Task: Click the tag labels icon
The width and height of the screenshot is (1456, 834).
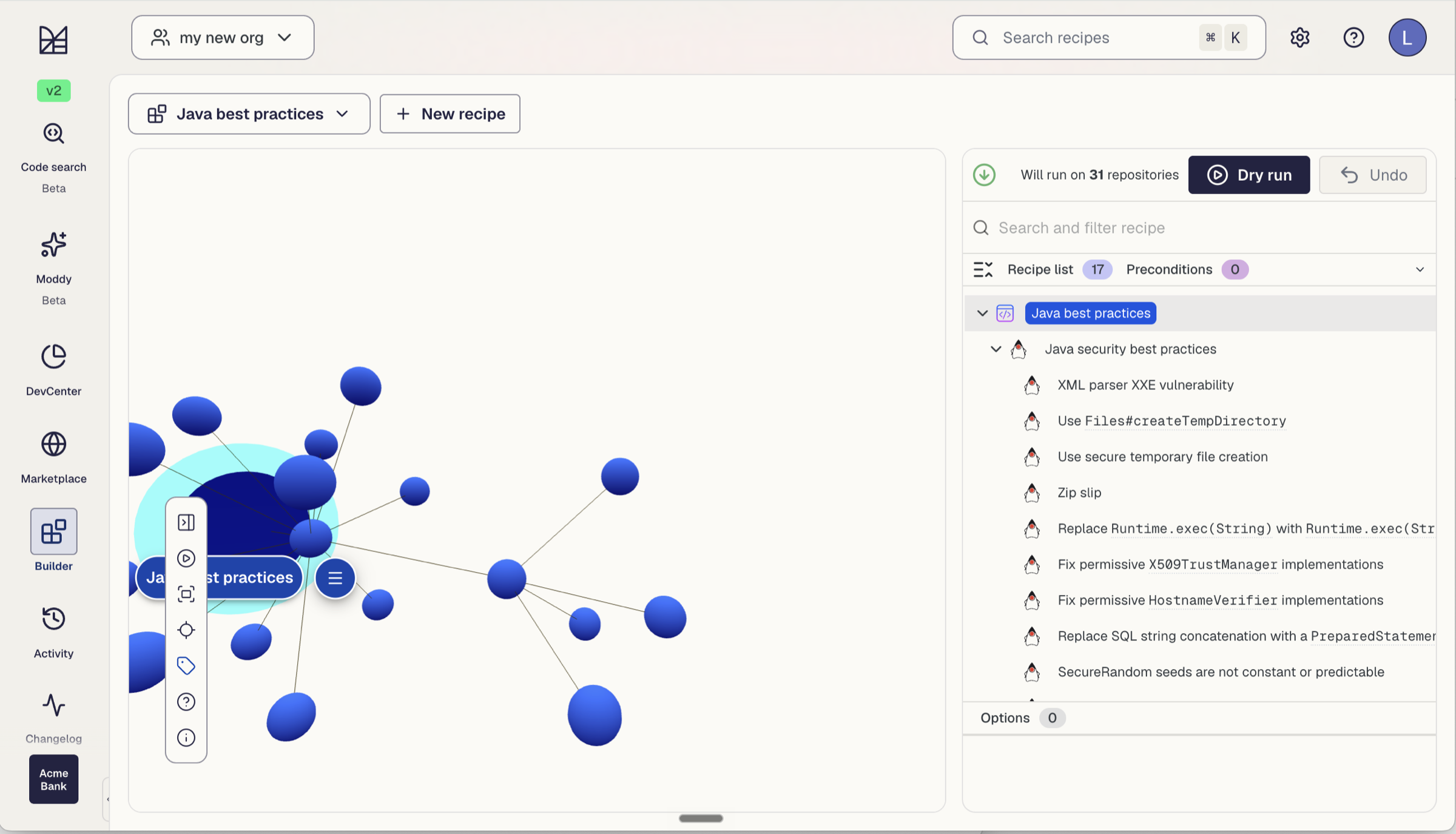Action: 186,665
